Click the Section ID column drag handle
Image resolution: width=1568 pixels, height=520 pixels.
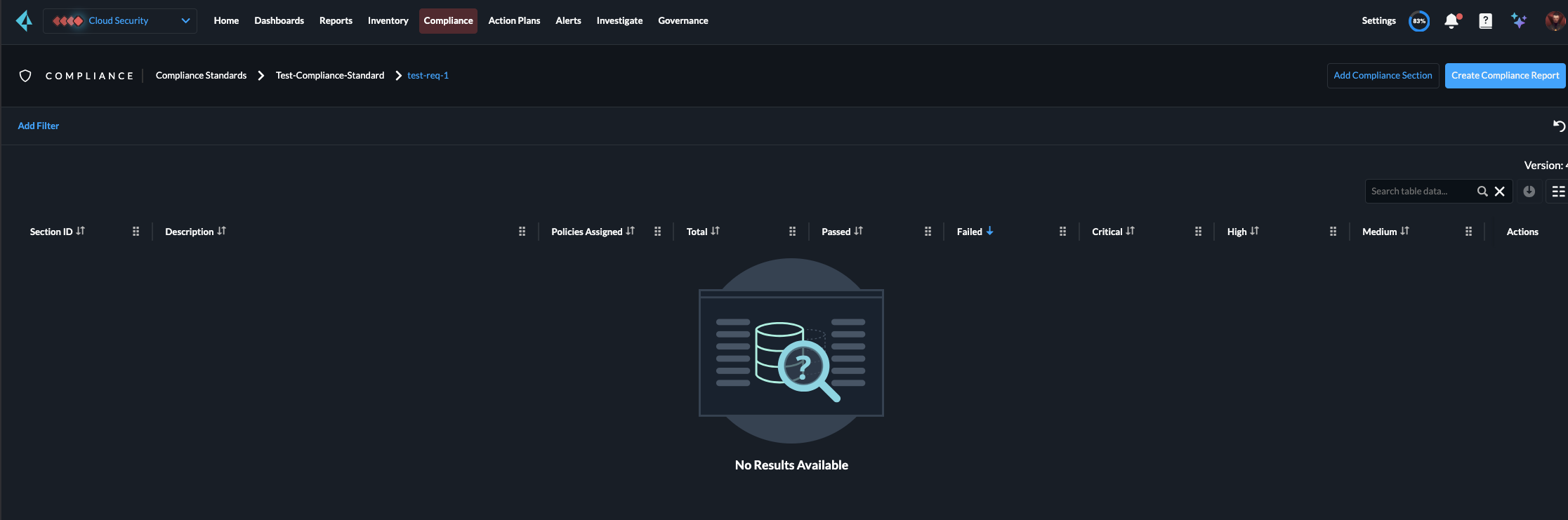pos(136,232)
